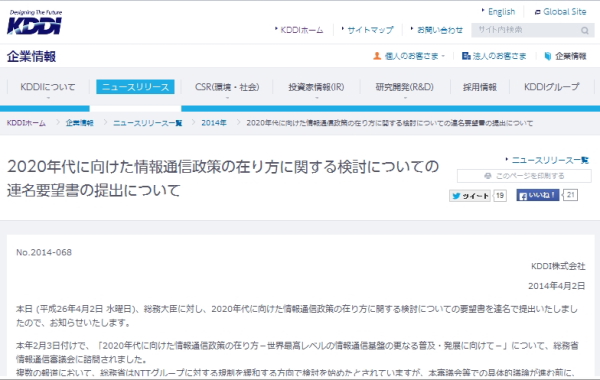The width and height of the screenshot is (600, 380).
Task: Expand 個人のお客さま dropdown
Action: 414,56
